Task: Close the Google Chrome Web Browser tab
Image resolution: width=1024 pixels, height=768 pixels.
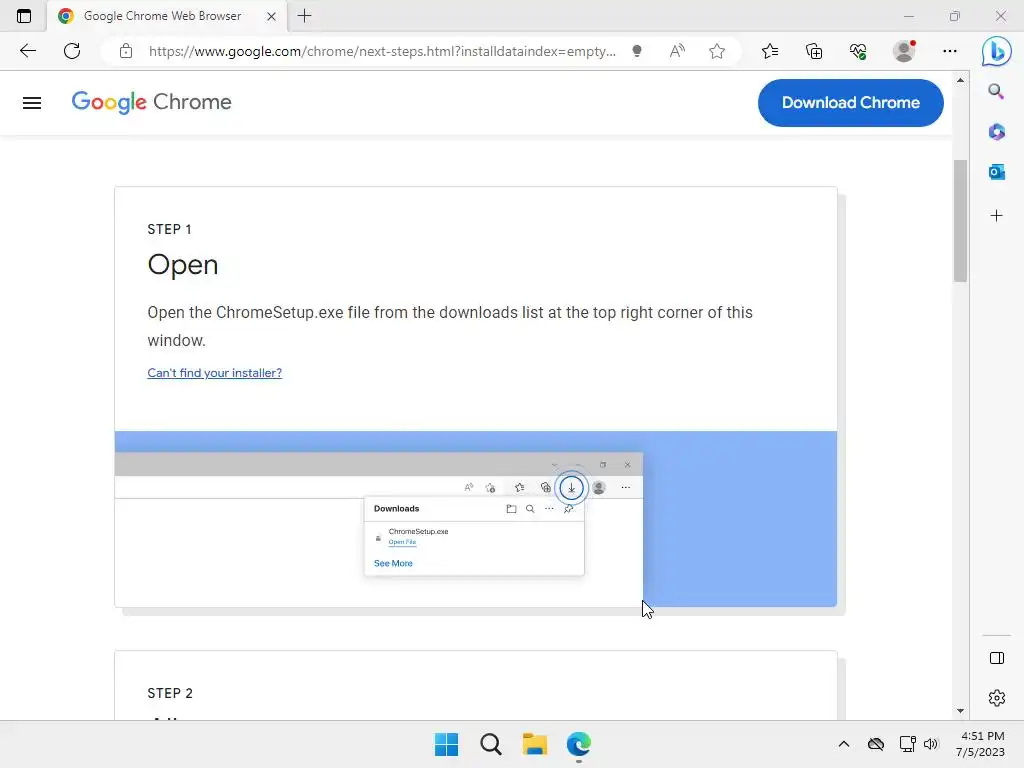Action: pyautogui.click(x=272, y=16)
